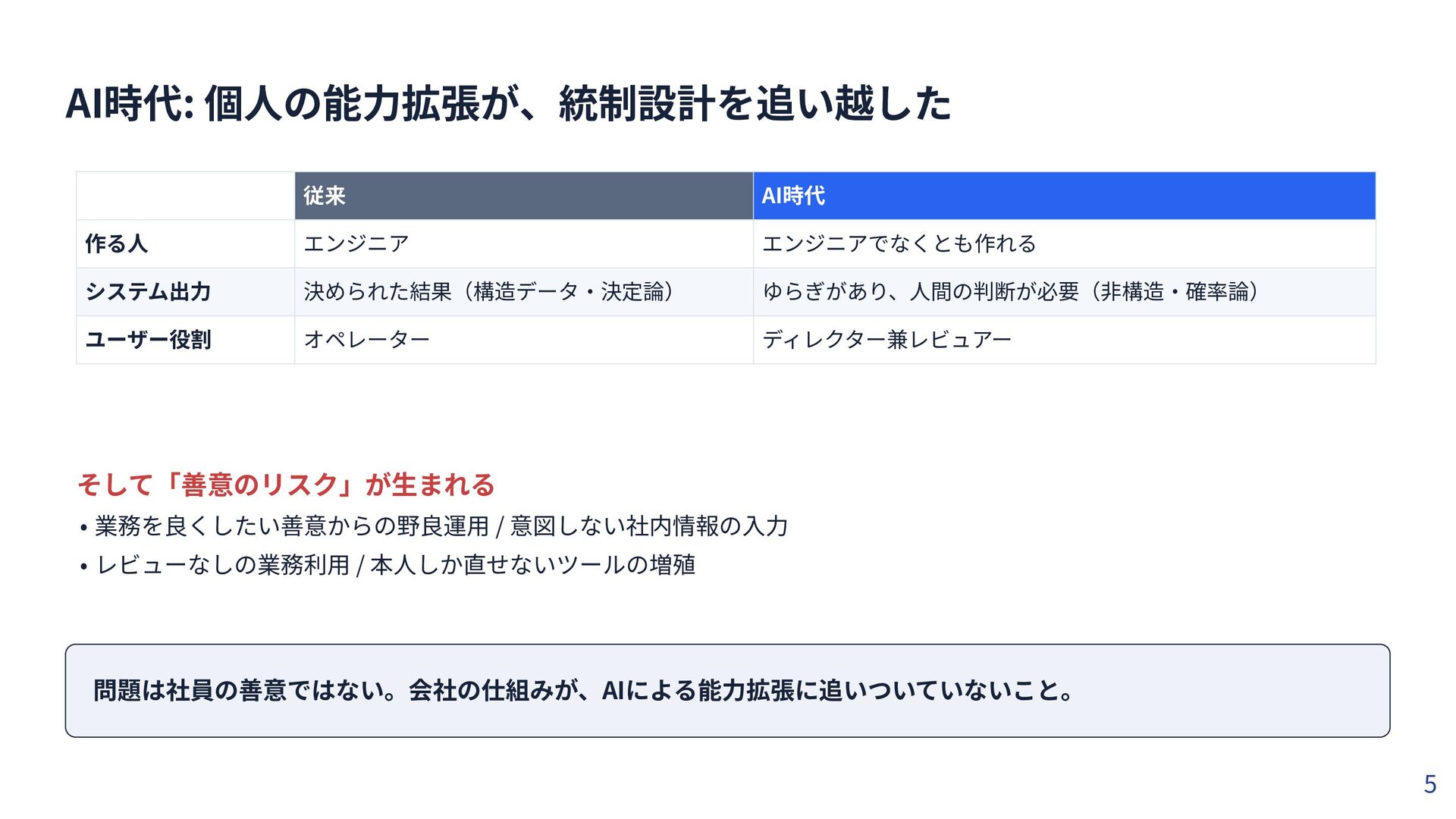Click the システム出力 row label
Screen dimensions: 1456x819
point(186,292)
